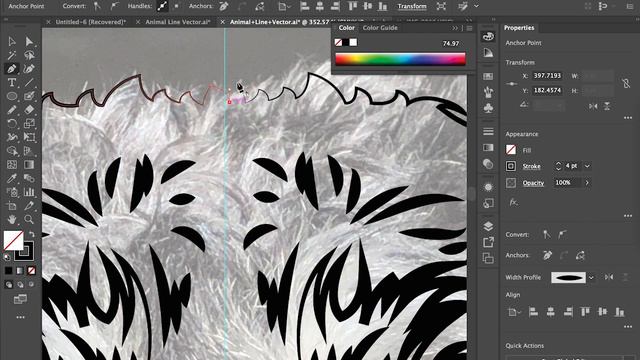Select the Gradient tool in the toolbar
This screenshot has height=360, width=640.
tap(29, 164)
